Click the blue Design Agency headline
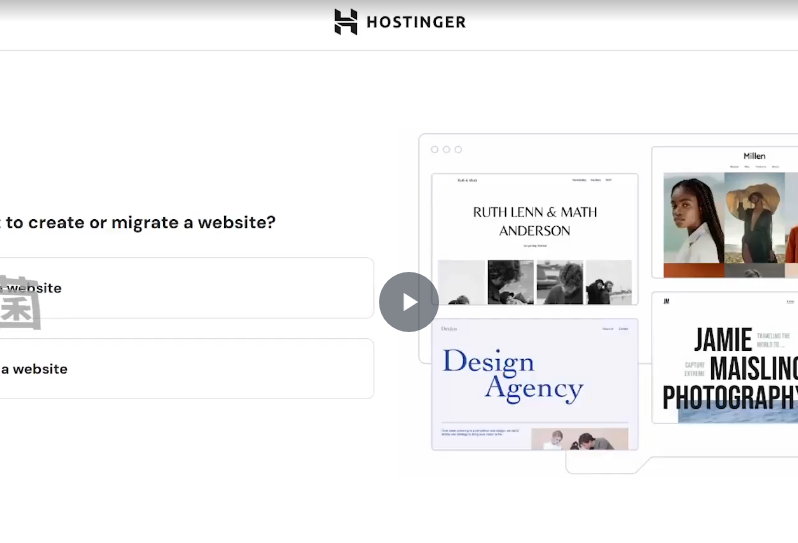 (512, 375)
